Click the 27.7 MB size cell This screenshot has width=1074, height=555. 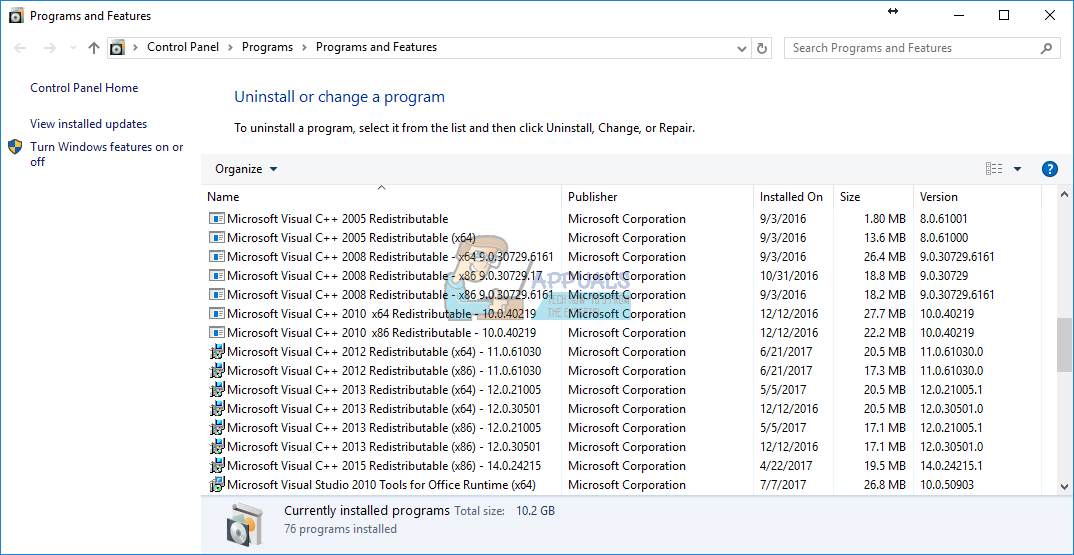click(x=885, y=314)
